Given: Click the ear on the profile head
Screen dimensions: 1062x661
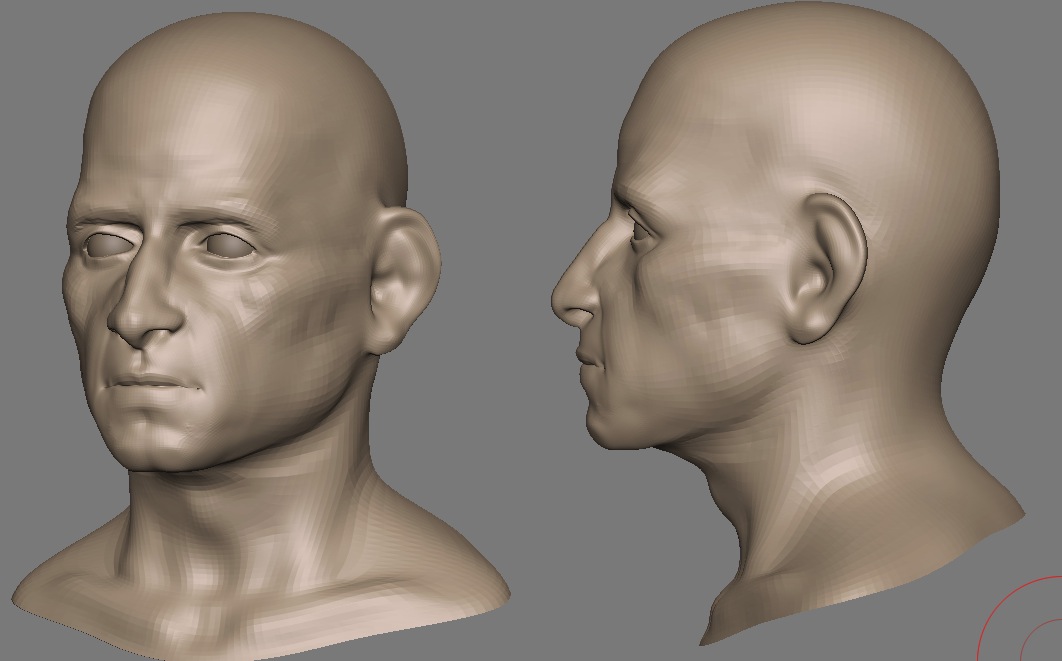Looking at the screenshot, I should click(x=826, y=268).
